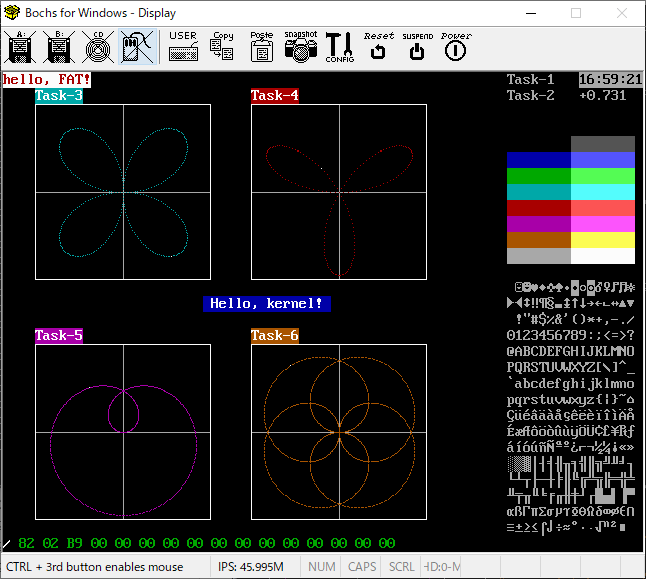Click the Reset button

point(379,47)
